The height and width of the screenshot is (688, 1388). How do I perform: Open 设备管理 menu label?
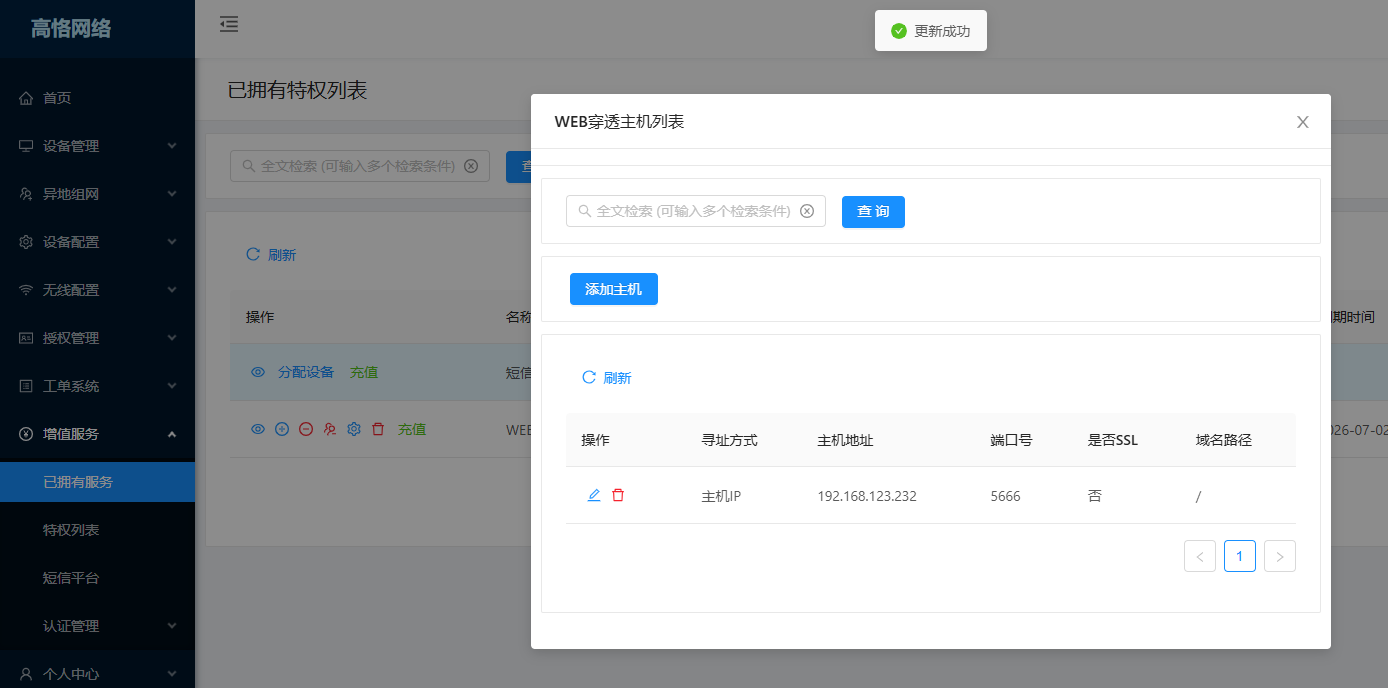71,146
